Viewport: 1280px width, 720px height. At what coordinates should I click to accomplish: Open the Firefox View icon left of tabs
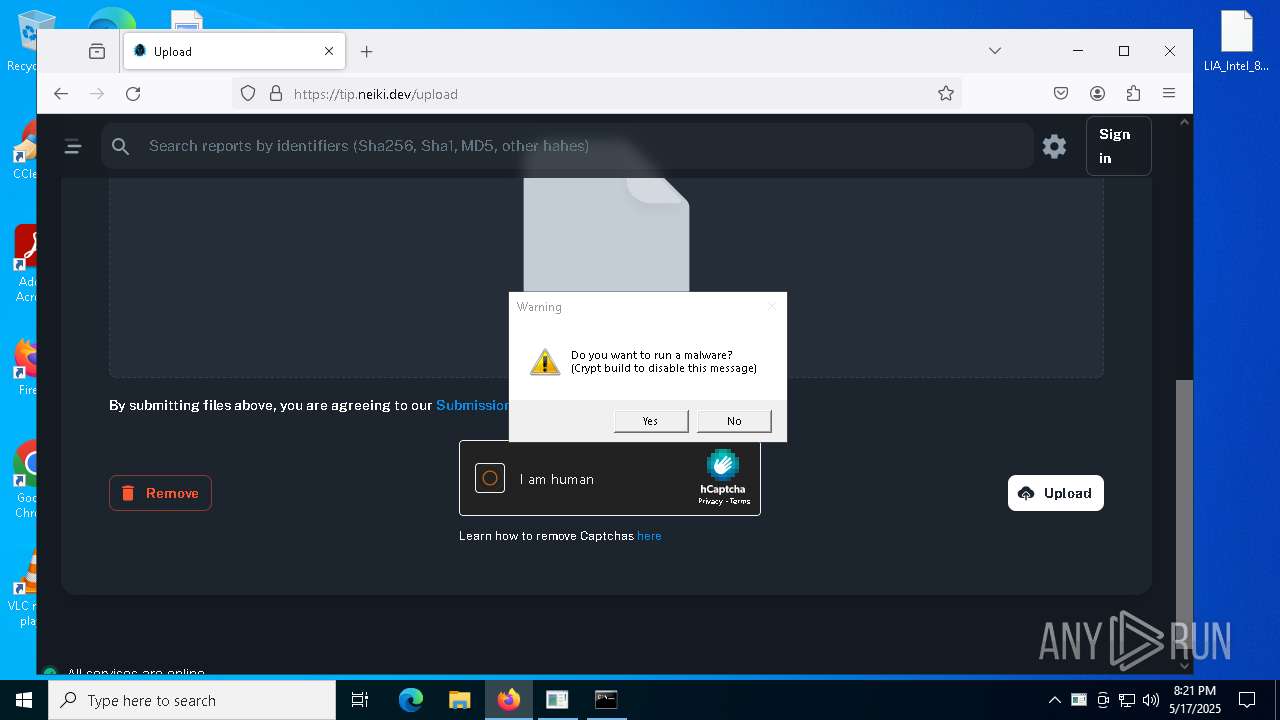click(97, 51)
